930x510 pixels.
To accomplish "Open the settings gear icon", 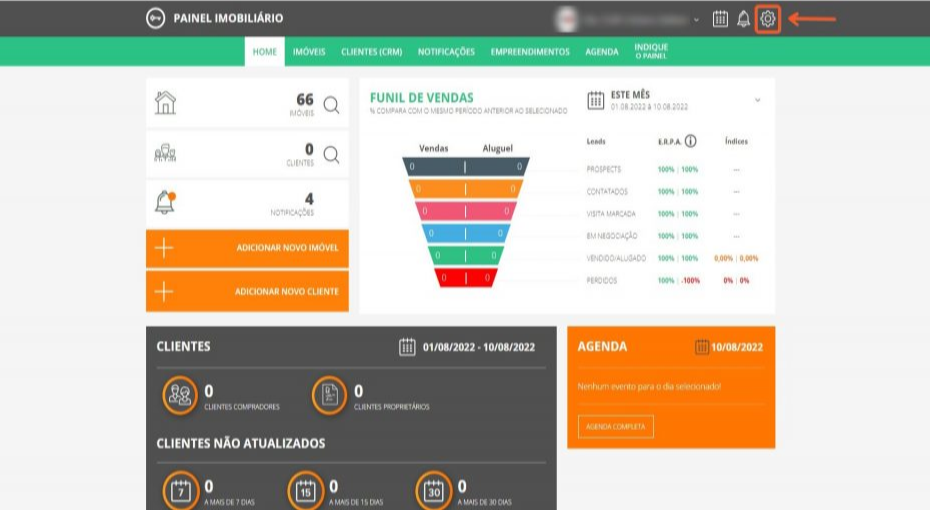I will point(768,19).
